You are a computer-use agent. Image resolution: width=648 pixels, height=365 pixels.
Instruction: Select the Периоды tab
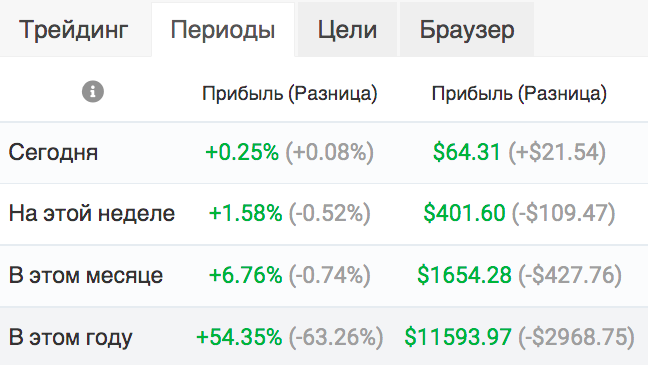coord(223,30)
